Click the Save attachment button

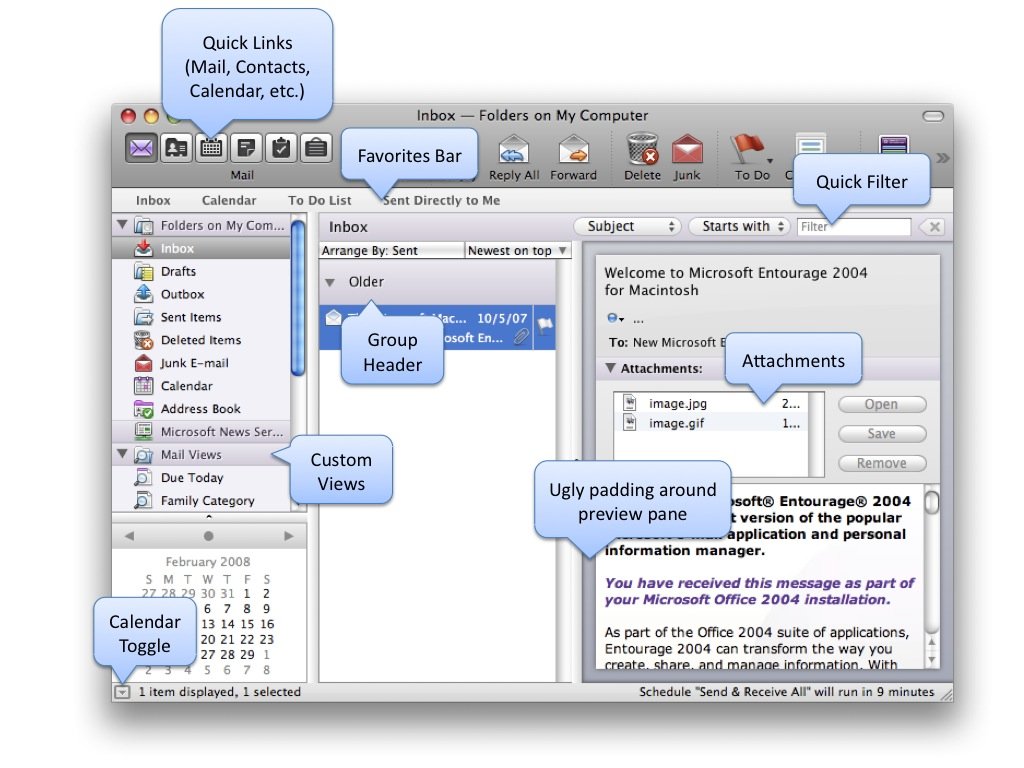point(881,434)
